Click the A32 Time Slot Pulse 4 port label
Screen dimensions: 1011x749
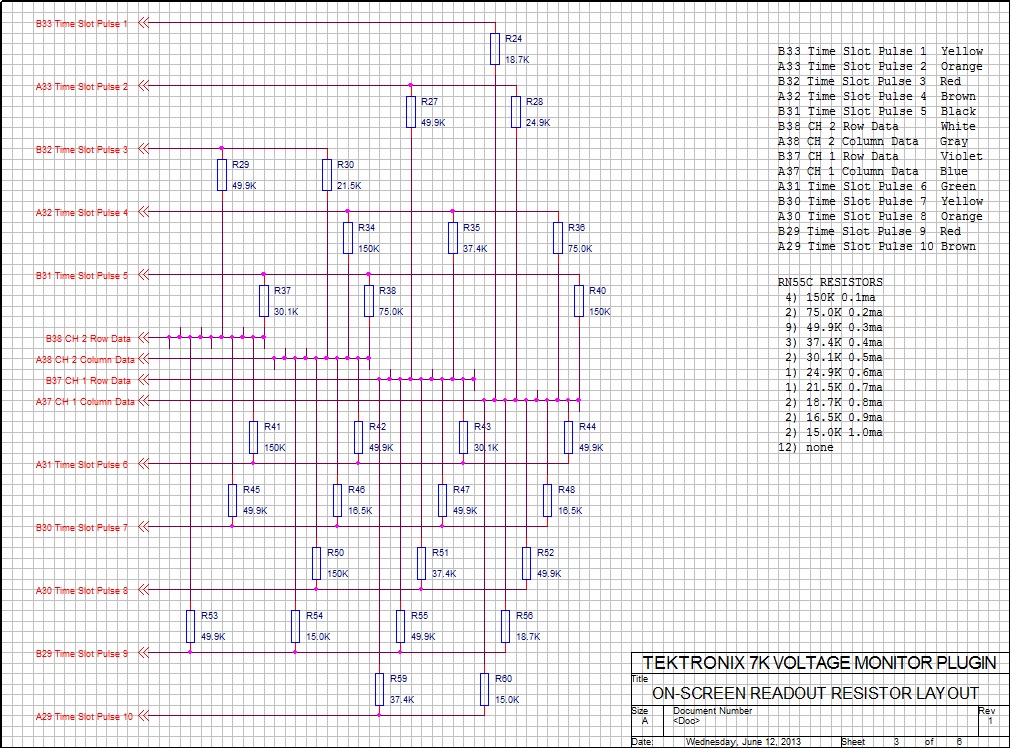[82, 213]
